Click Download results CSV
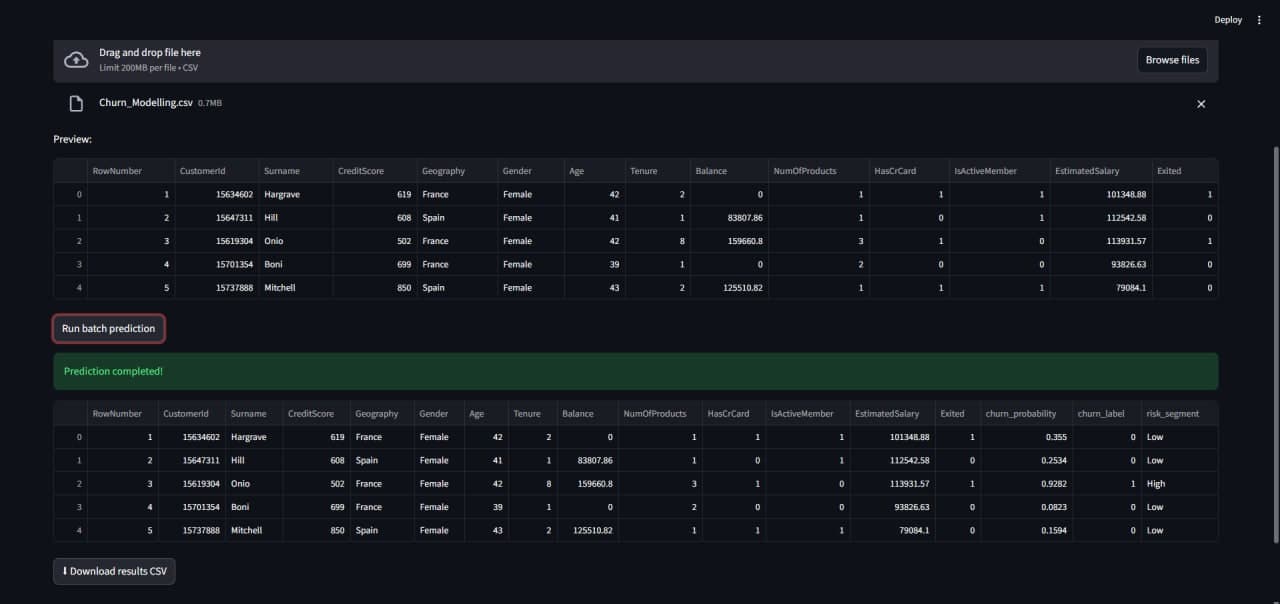The width and height of the screenshot is (1280, 604). (x=114, y=571)
